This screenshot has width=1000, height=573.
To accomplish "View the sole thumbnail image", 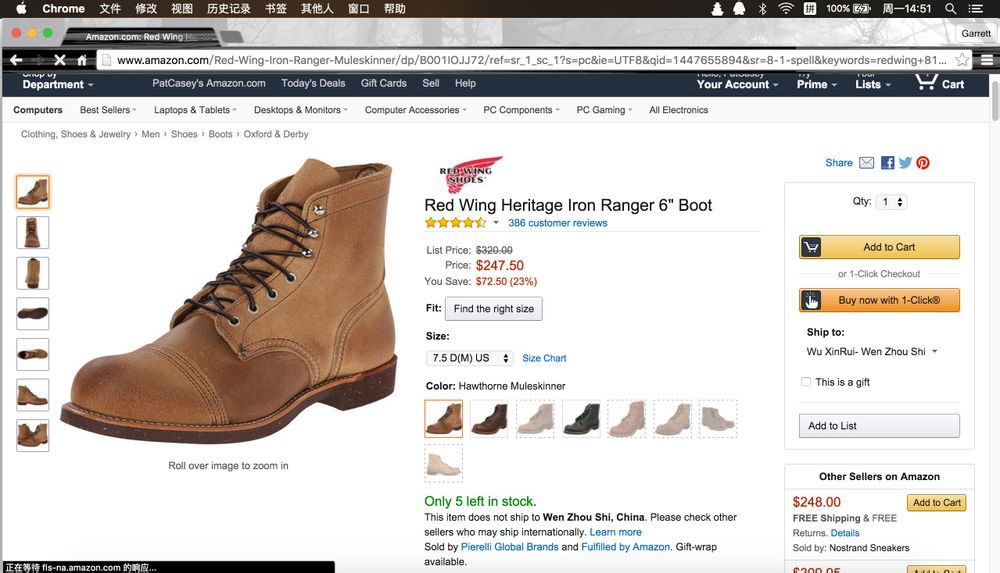I will point(33,314).
